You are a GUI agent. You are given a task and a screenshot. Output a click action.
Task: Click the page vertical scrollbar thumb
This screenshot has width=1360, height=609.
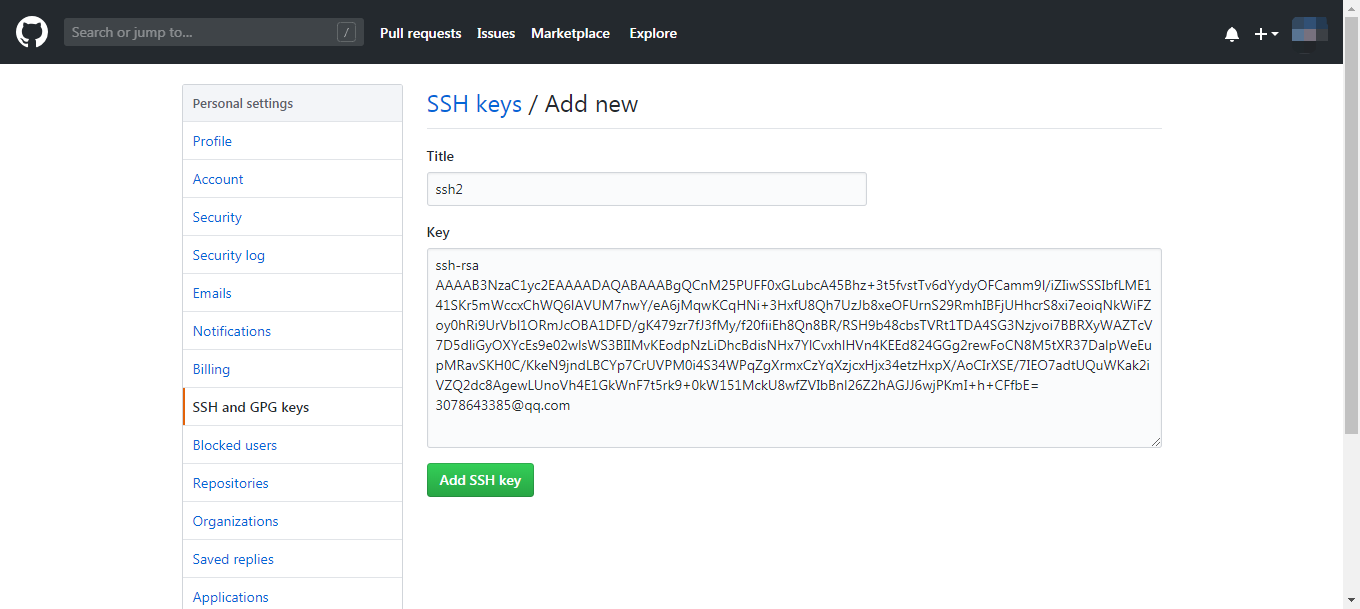pyautogui.click(x=1351, y=225)
